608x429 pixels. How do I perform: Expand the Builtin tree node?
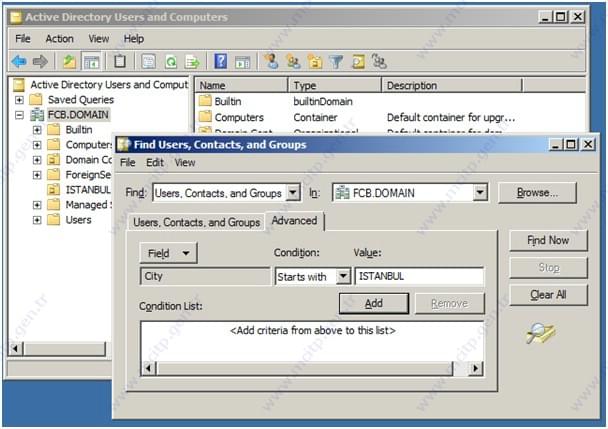tap(37, 130)
